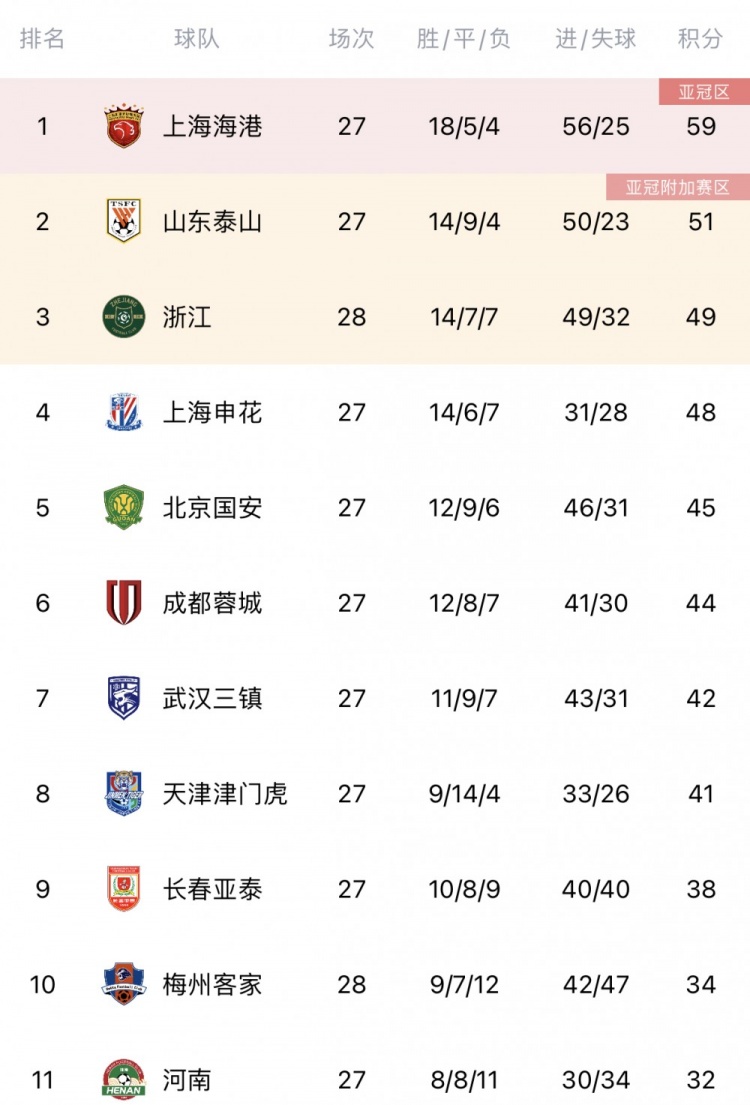Click the Chengdu Rongcheng (成都蓉城) red shield logo
This screenshot has height=1105, width=750.
[x=124, y=603]
